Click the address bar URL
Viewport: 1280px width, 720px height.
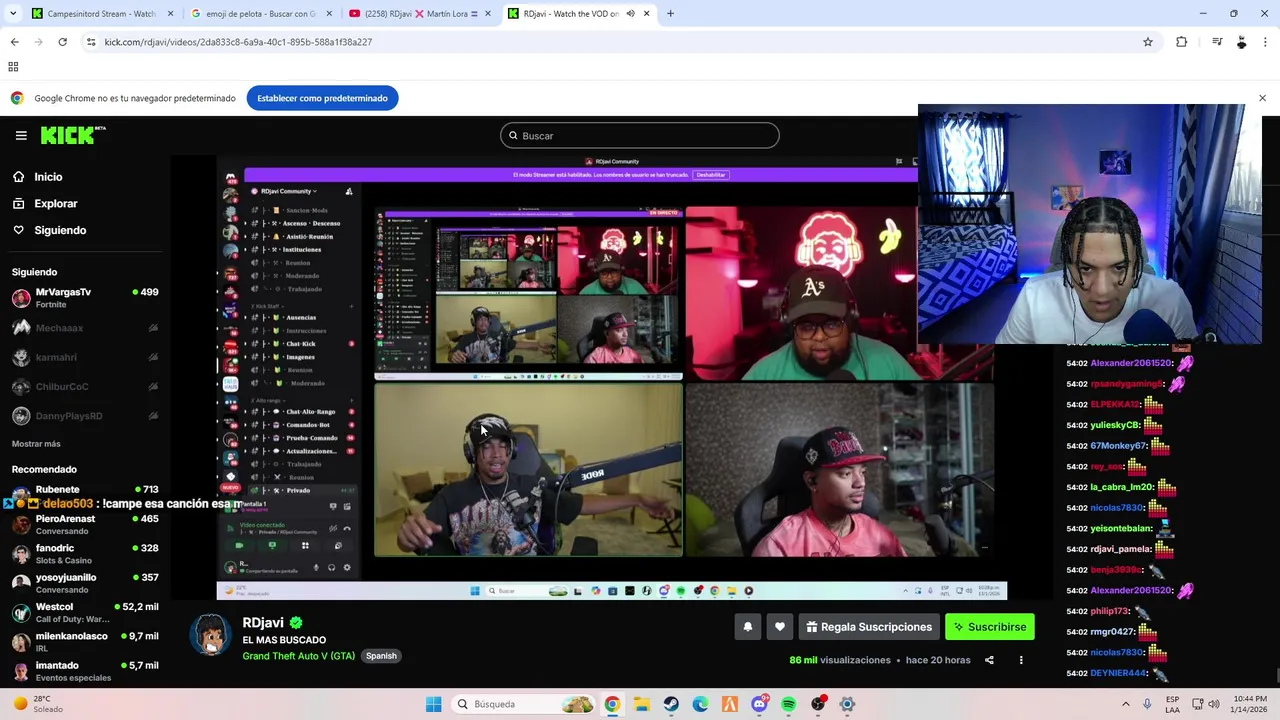[238, 42]
